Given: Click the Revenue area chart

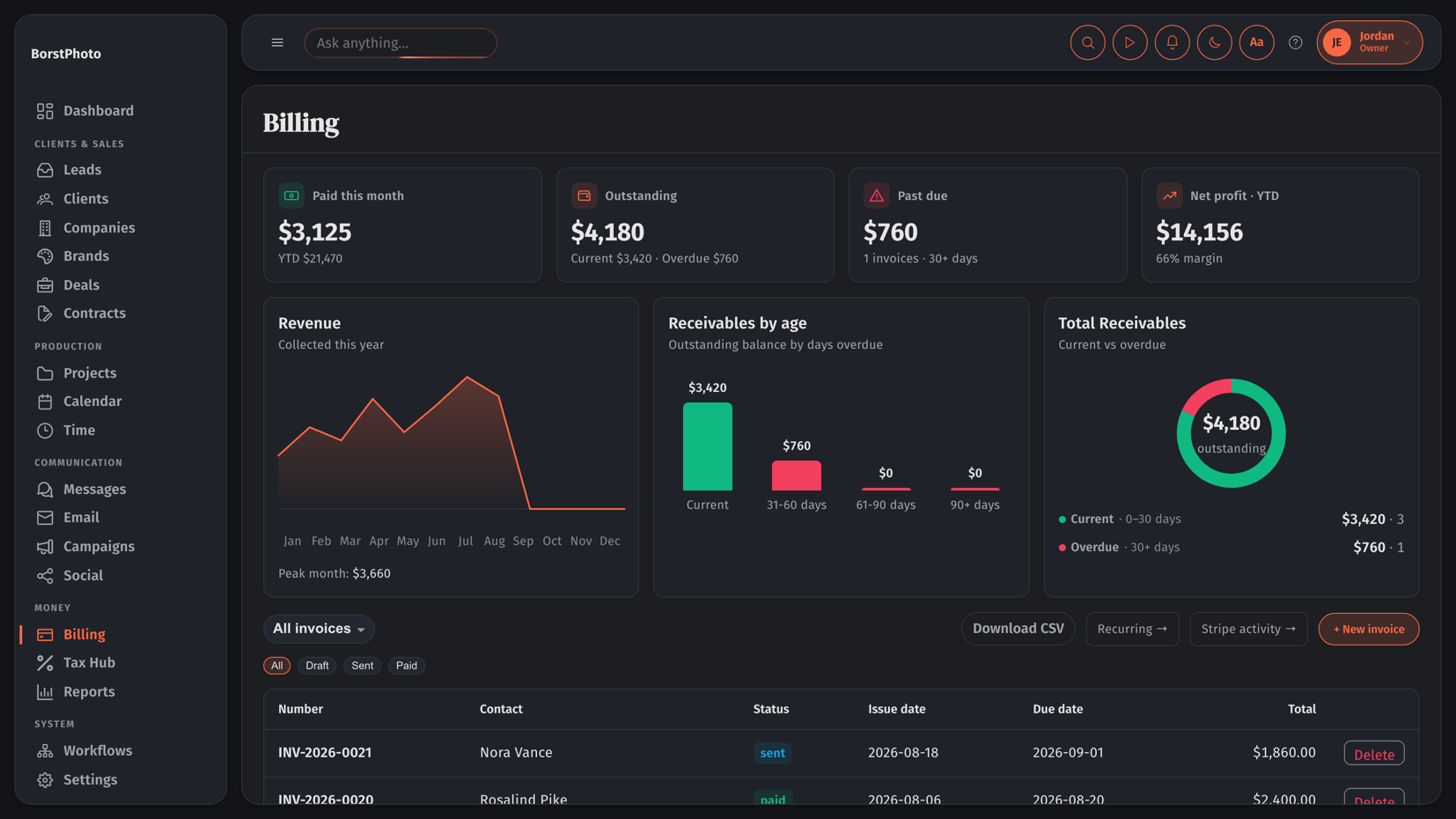Looking at the screenshot, I should [x=452, y=443].
